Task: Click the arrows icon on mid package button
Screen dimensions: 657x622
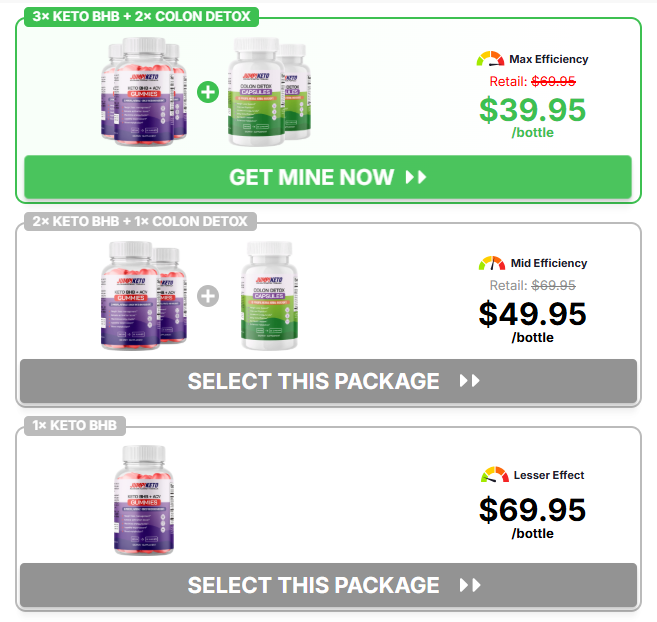Action: pyautogui.click(x=469, y=381)
